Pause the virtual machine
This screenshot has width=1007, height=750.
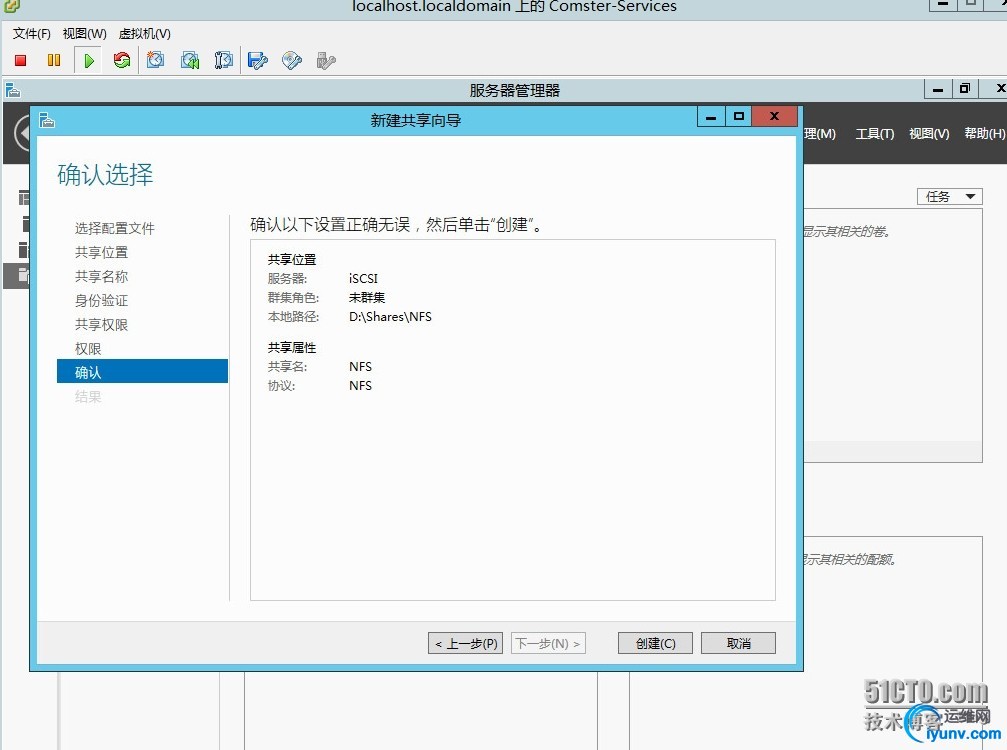(x=54, y=60)
